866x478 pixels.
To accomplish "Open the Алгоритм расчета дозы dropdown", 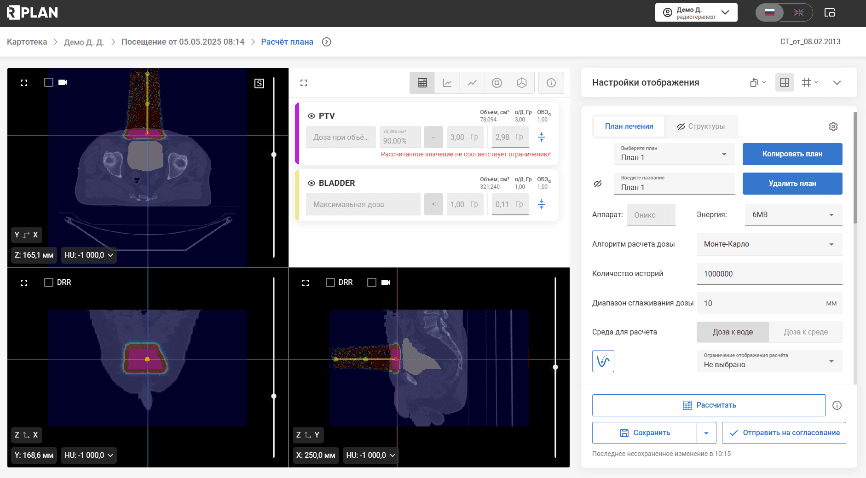I will pyautogui.click(x=769, y=244).
